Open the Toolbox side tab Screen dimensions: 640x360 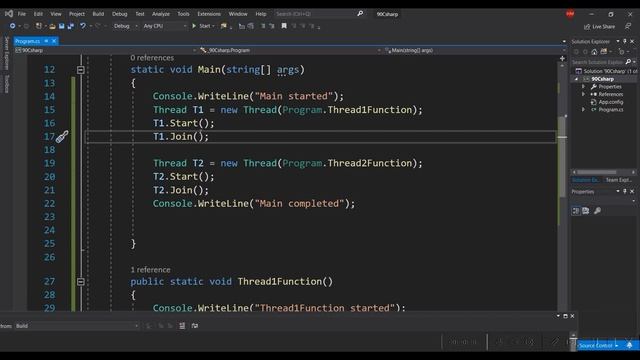pos(6,83)
